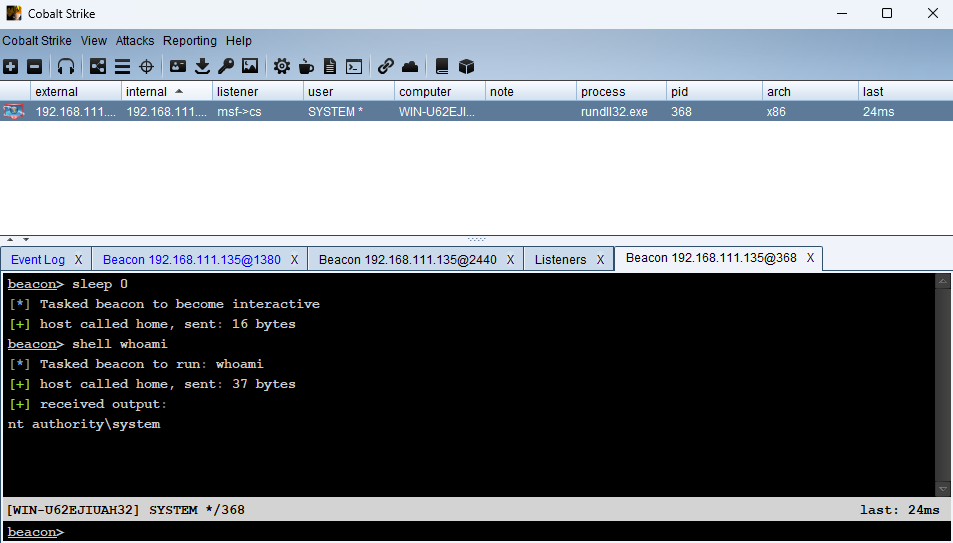Switch to the session table view icon
953x543 pixels.
[122, 66]
